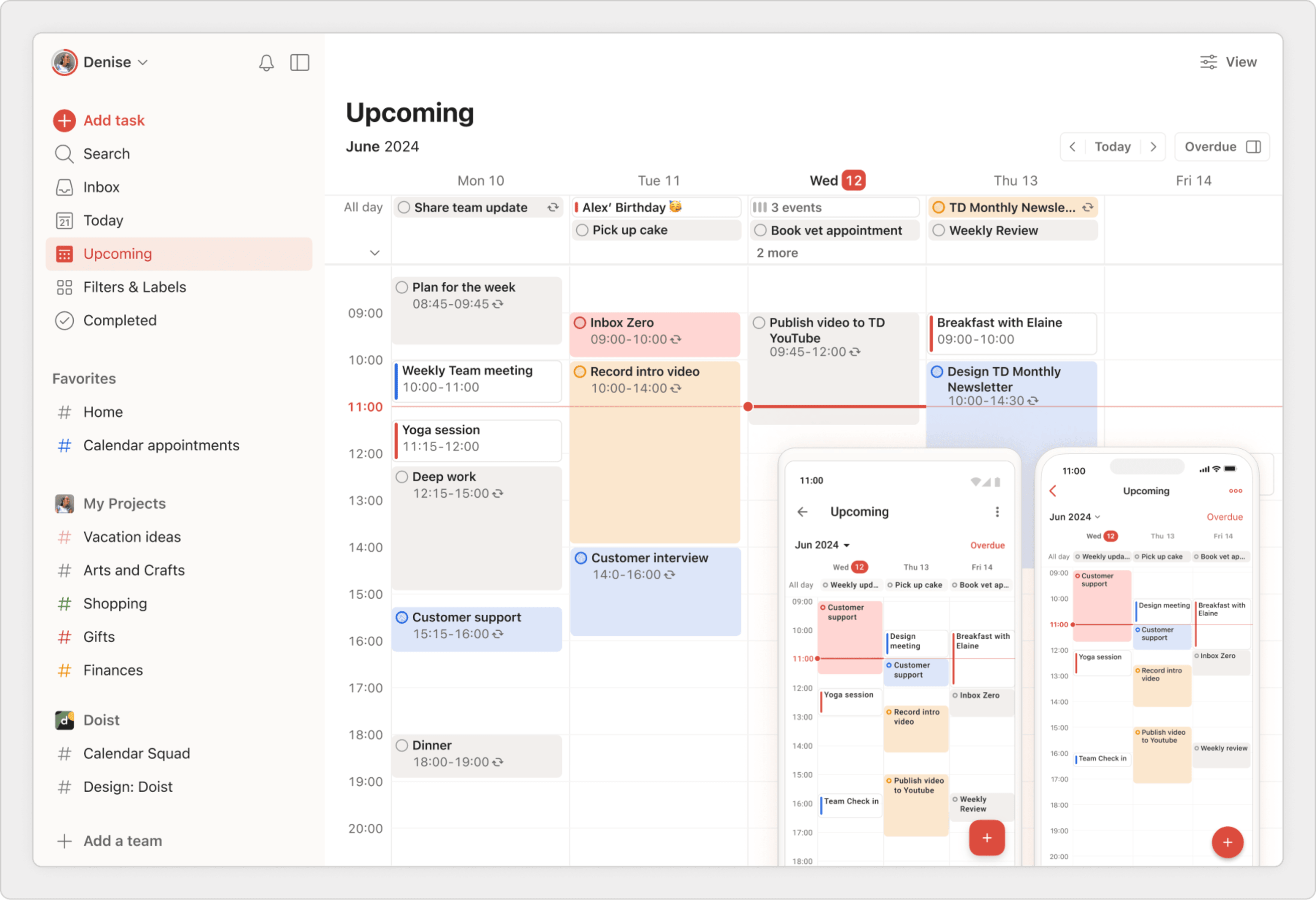Navigate to Inbox section

pos(101,187)
